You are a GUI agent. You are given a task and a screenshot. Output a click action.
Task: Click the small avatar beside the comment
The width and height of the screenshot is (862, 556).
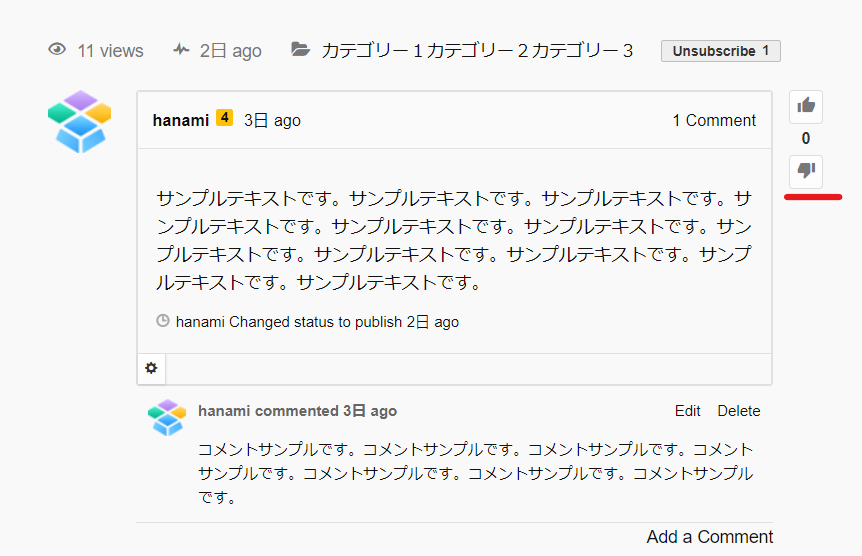pos(166,417)
